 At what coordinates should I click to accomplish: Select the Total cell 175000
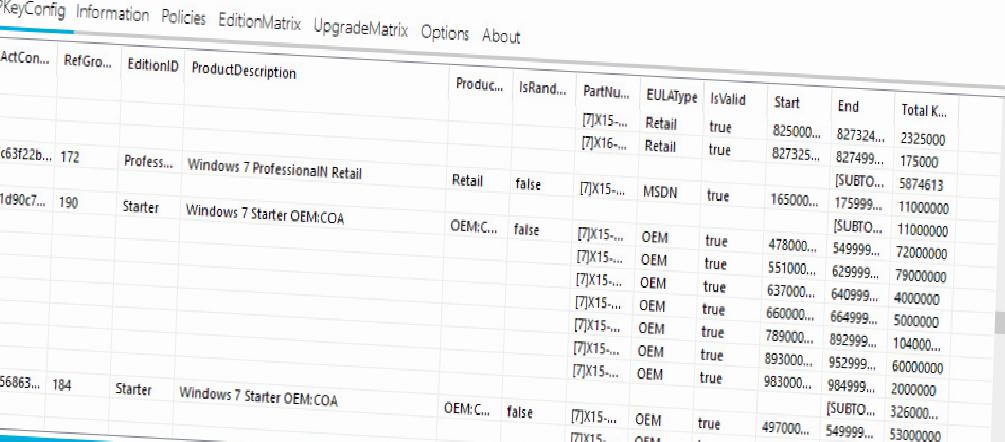tap(918, 162)
